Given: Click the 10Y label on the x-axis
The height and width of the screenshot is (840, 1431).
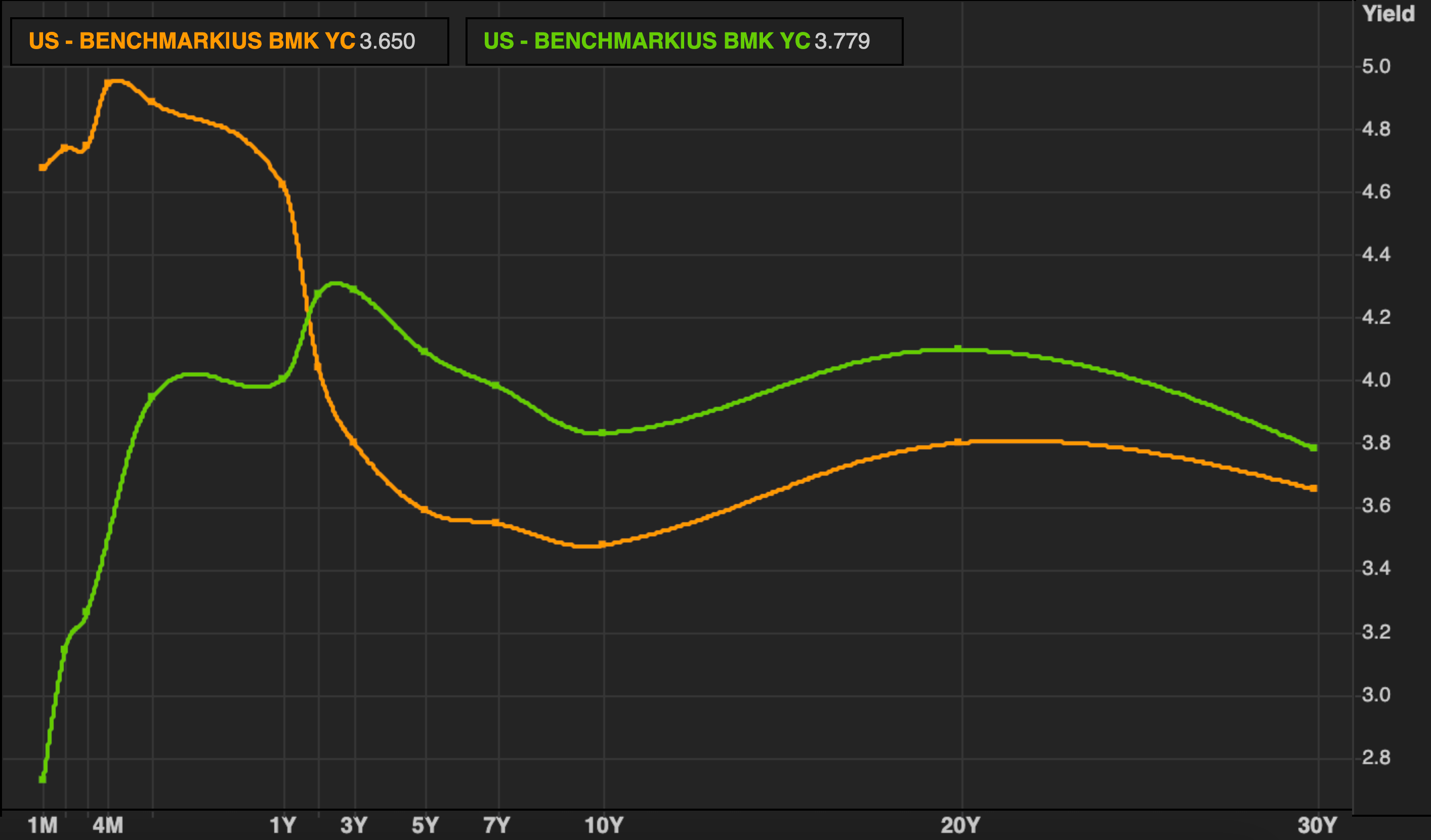Looking at the screenshot, I should 604,825.
